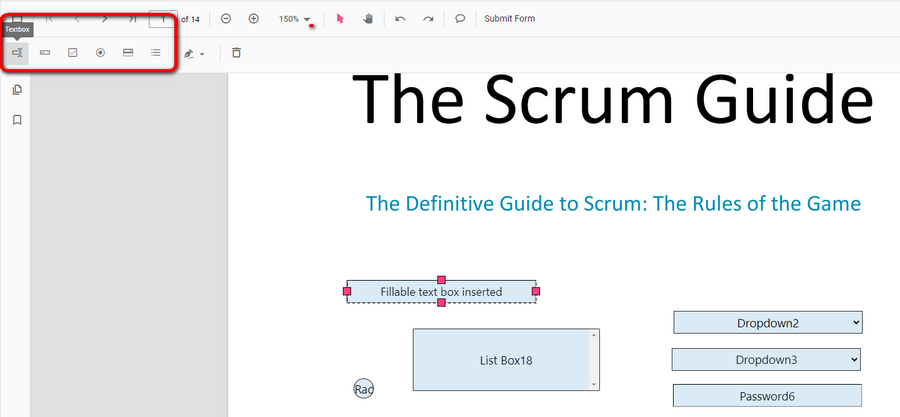Add a comment using the comment icon
The width and height of the screenshot is (900, 417).
click(460, 18)
